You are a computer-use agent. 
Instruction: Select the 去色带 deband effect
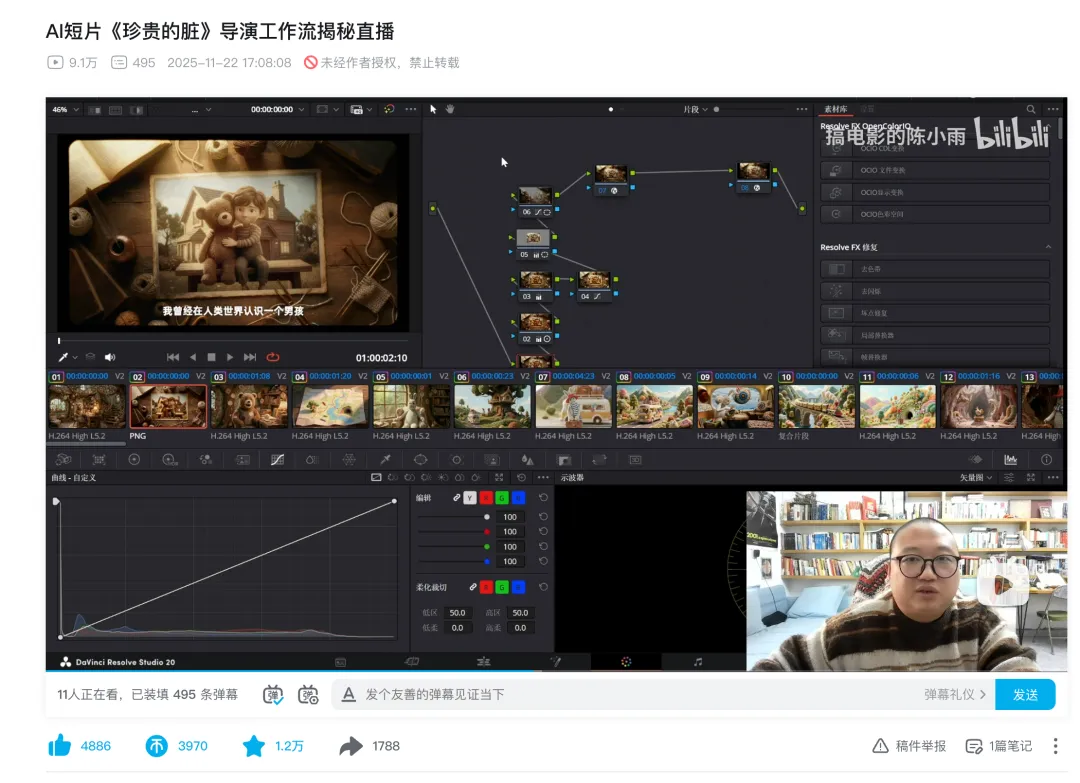click(935, 269)
